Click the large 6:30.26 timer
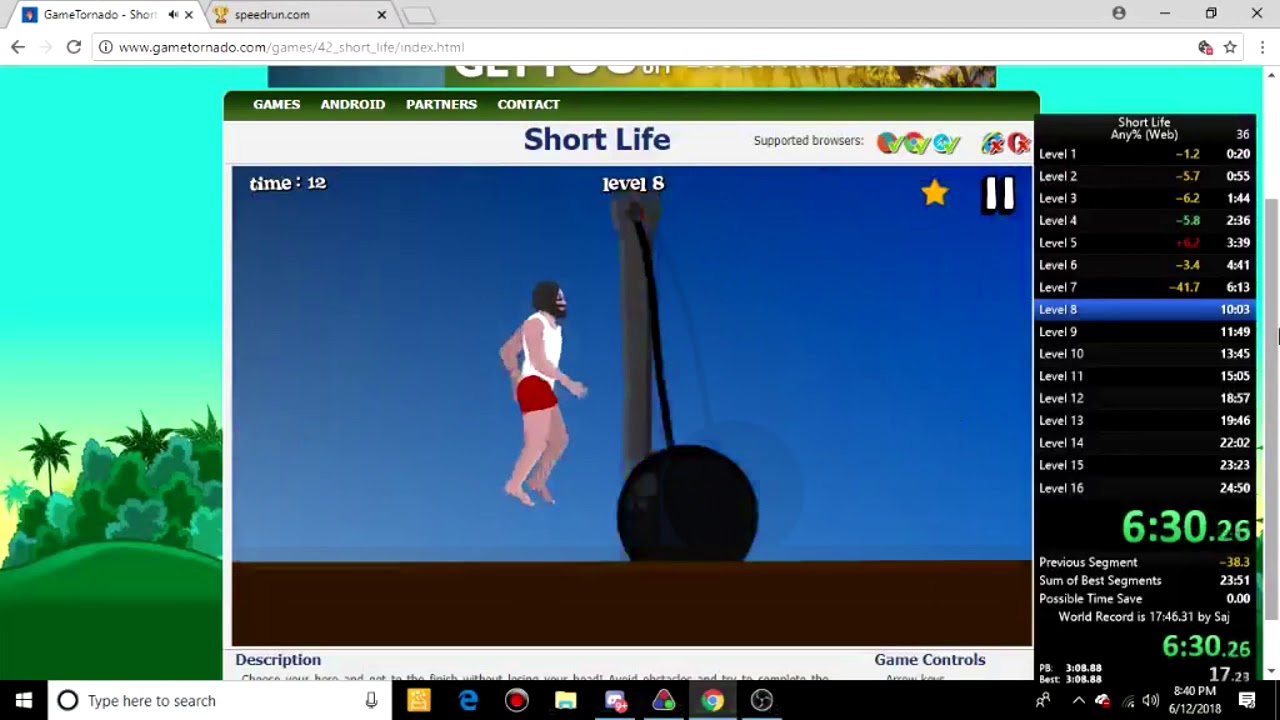The height and width of the screenshot is (720, 1280). click(1186, 527)
